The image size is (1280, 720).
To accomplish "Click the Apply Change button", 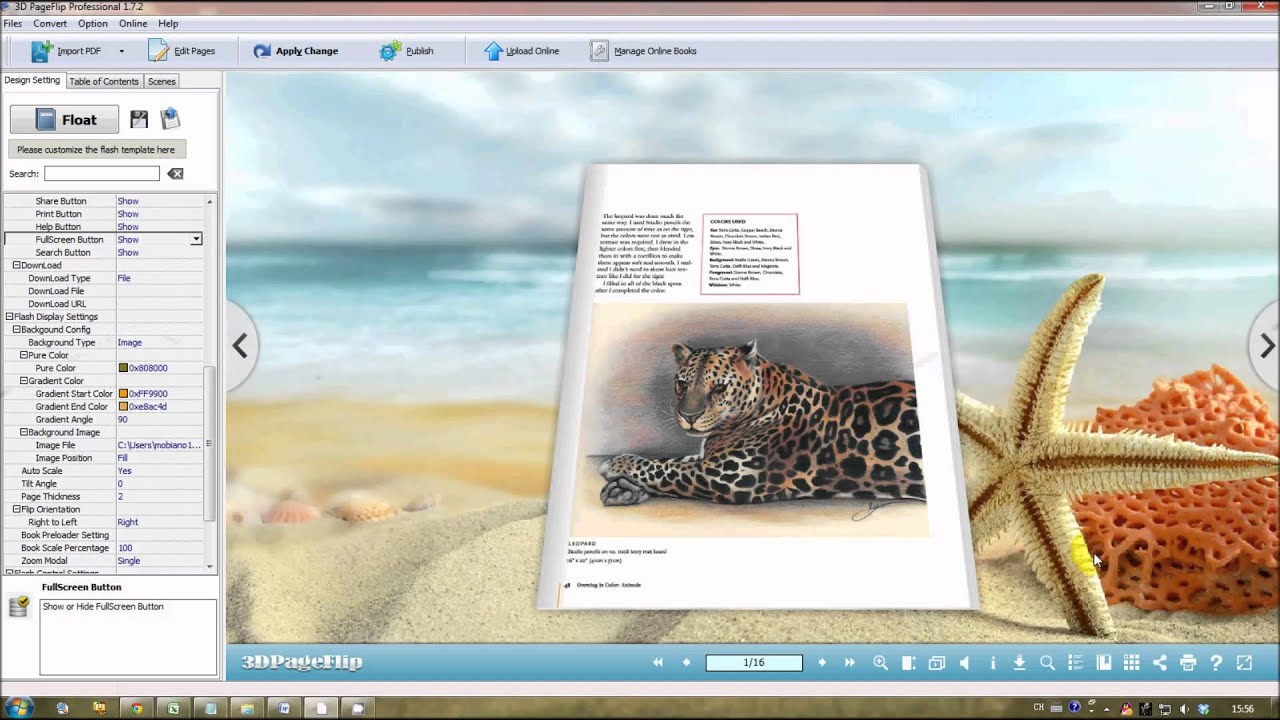I will pyautogui.click(x=296, y=51).
